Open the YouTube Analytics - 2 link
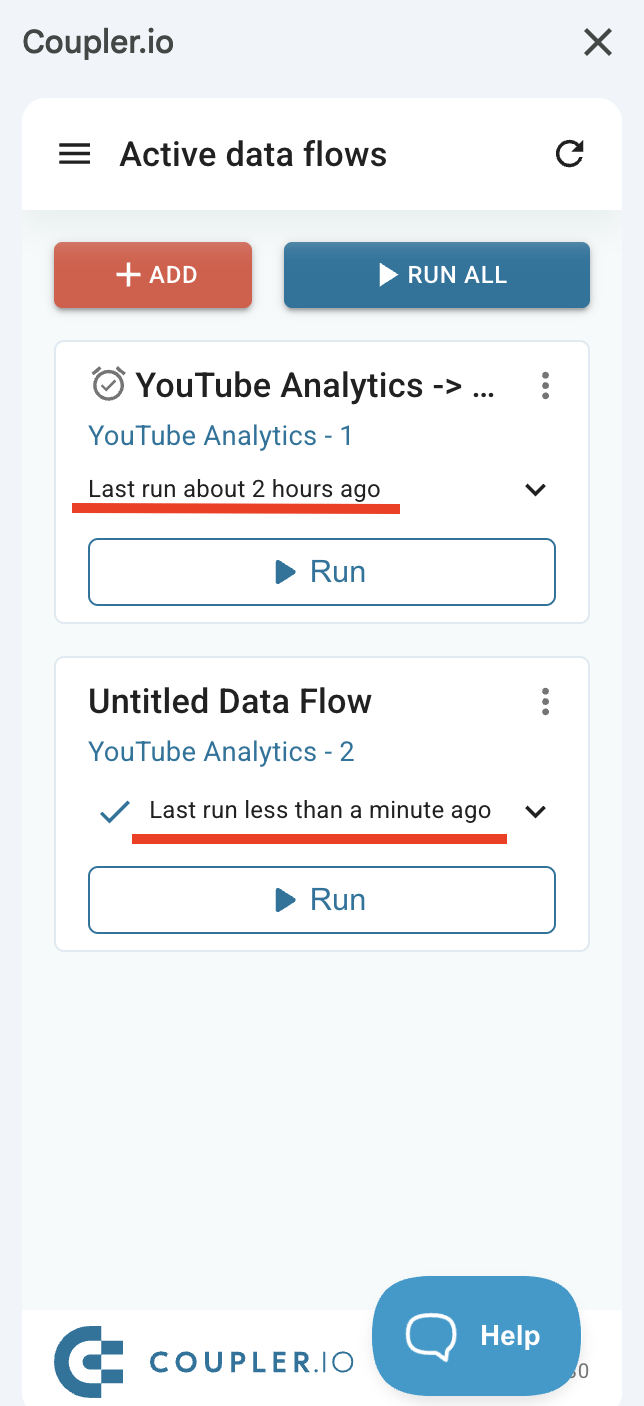Viewport: 644px width, 1406px height. (x=221, y=752)
